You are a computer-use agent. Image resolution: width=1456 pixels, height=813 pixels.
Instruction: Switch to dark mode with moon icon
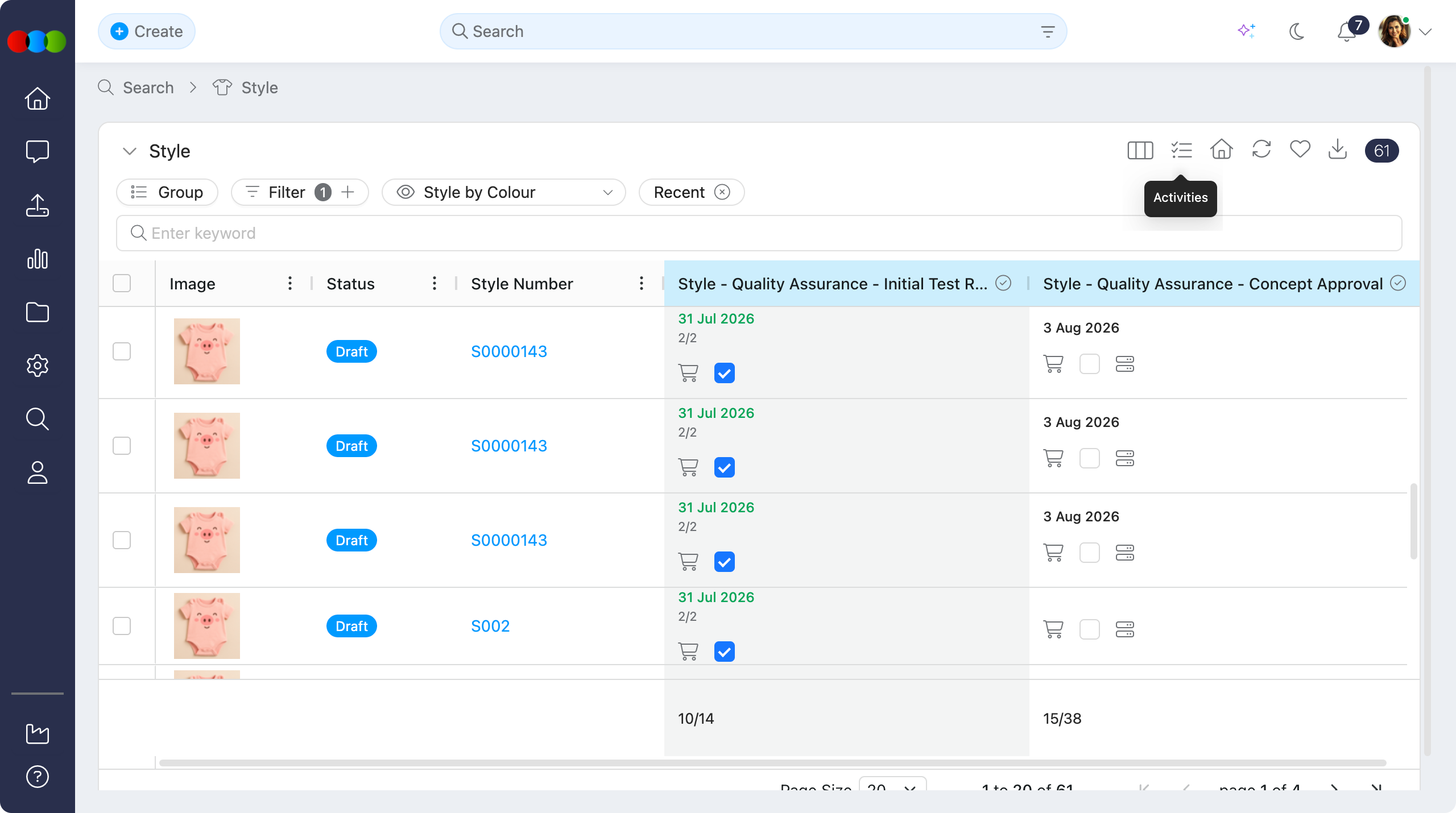1296,31
